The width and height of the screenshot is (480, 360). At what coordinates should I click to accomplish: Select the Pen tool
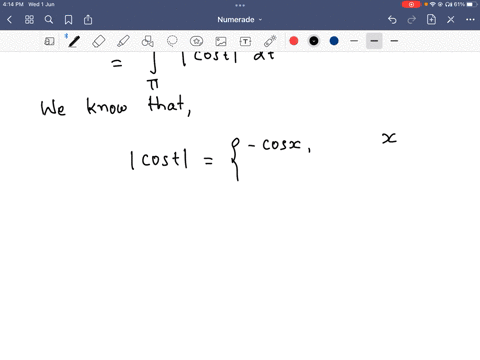pyautogui.click(x=74, y=41)
